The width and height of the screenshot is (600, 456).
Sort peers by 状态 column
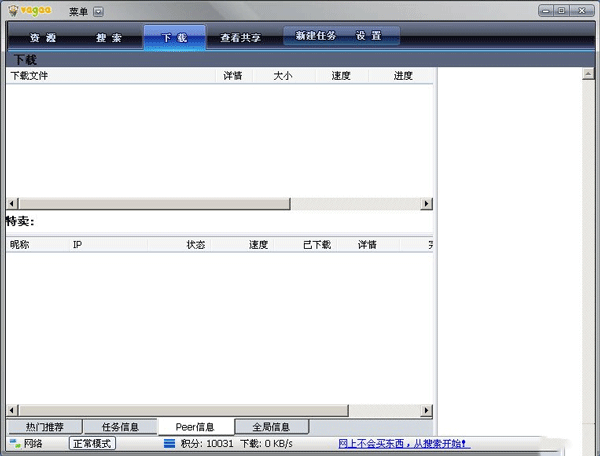[179, 244]
